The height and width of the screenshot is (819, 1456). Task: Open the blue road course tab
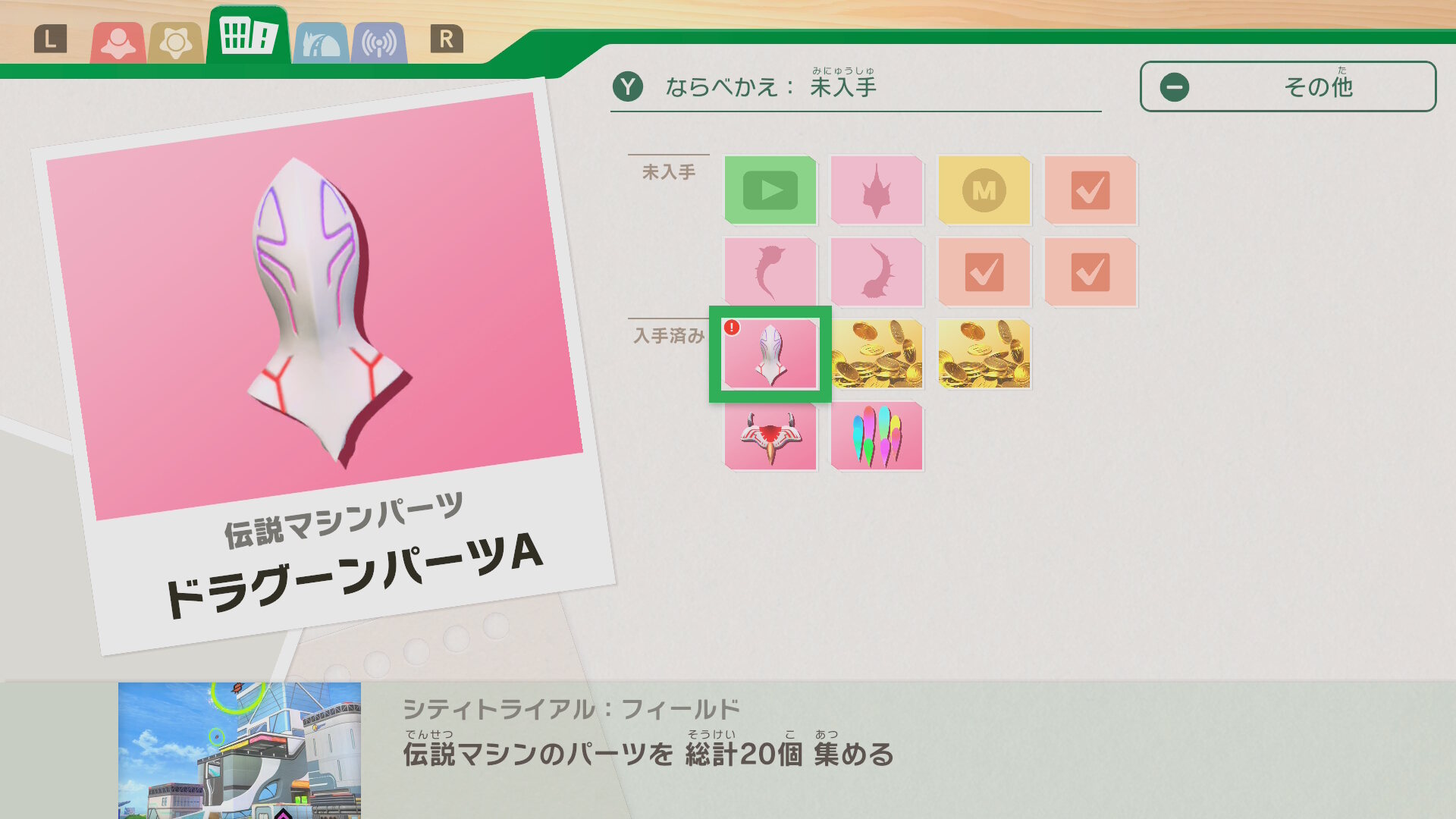[321, 42]
